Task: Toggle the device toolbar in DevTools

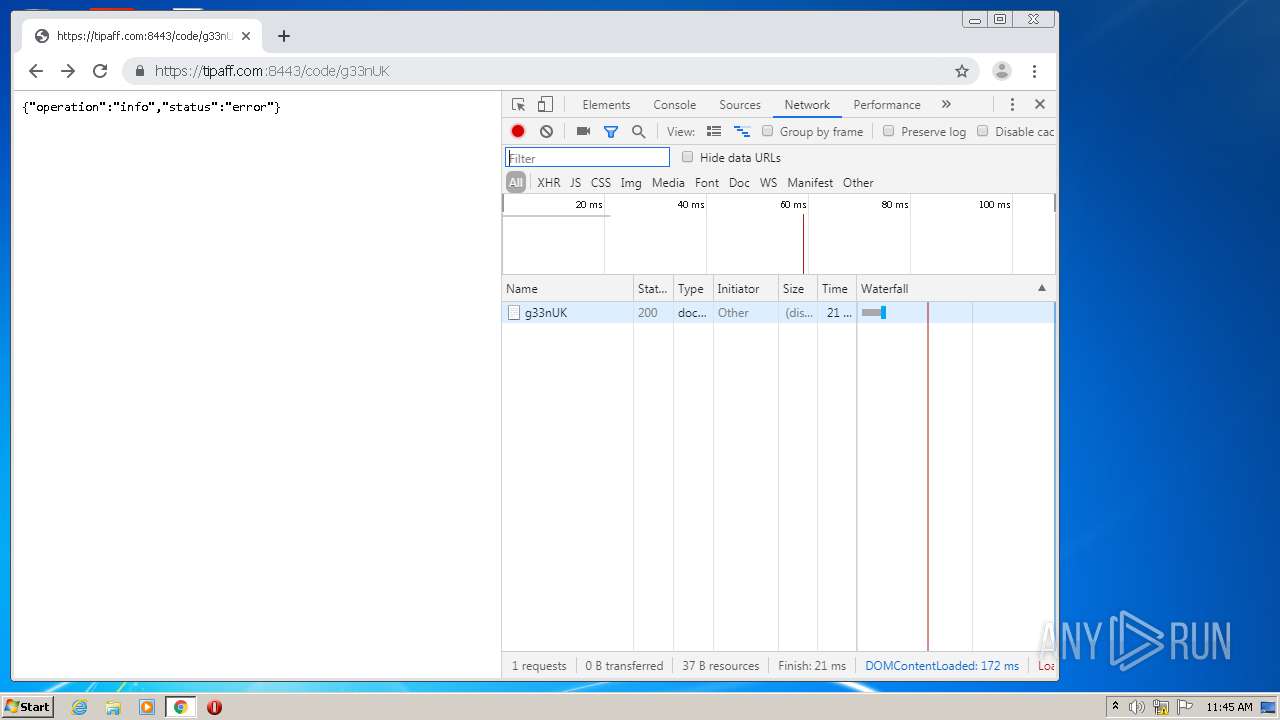Action: pyautogui.click(x=545, y=104)
